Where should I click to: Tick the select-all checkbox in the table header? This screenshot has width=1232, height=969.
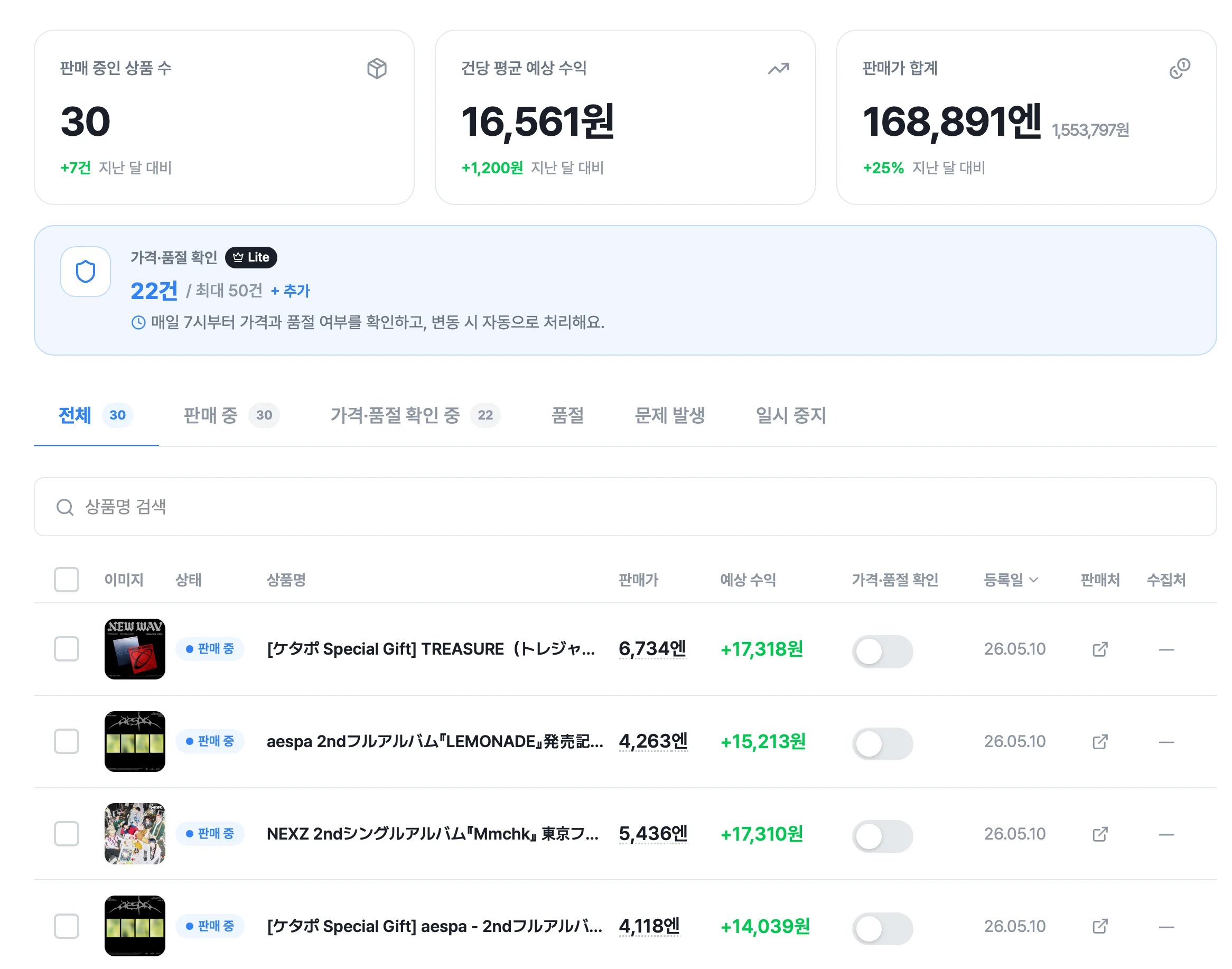[x=67, y=580]
